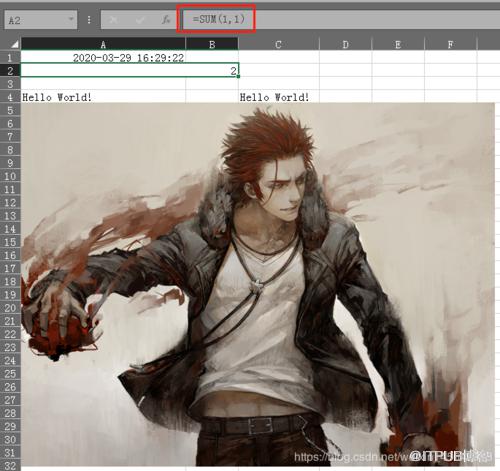Select row 15 header

(10, 242)
